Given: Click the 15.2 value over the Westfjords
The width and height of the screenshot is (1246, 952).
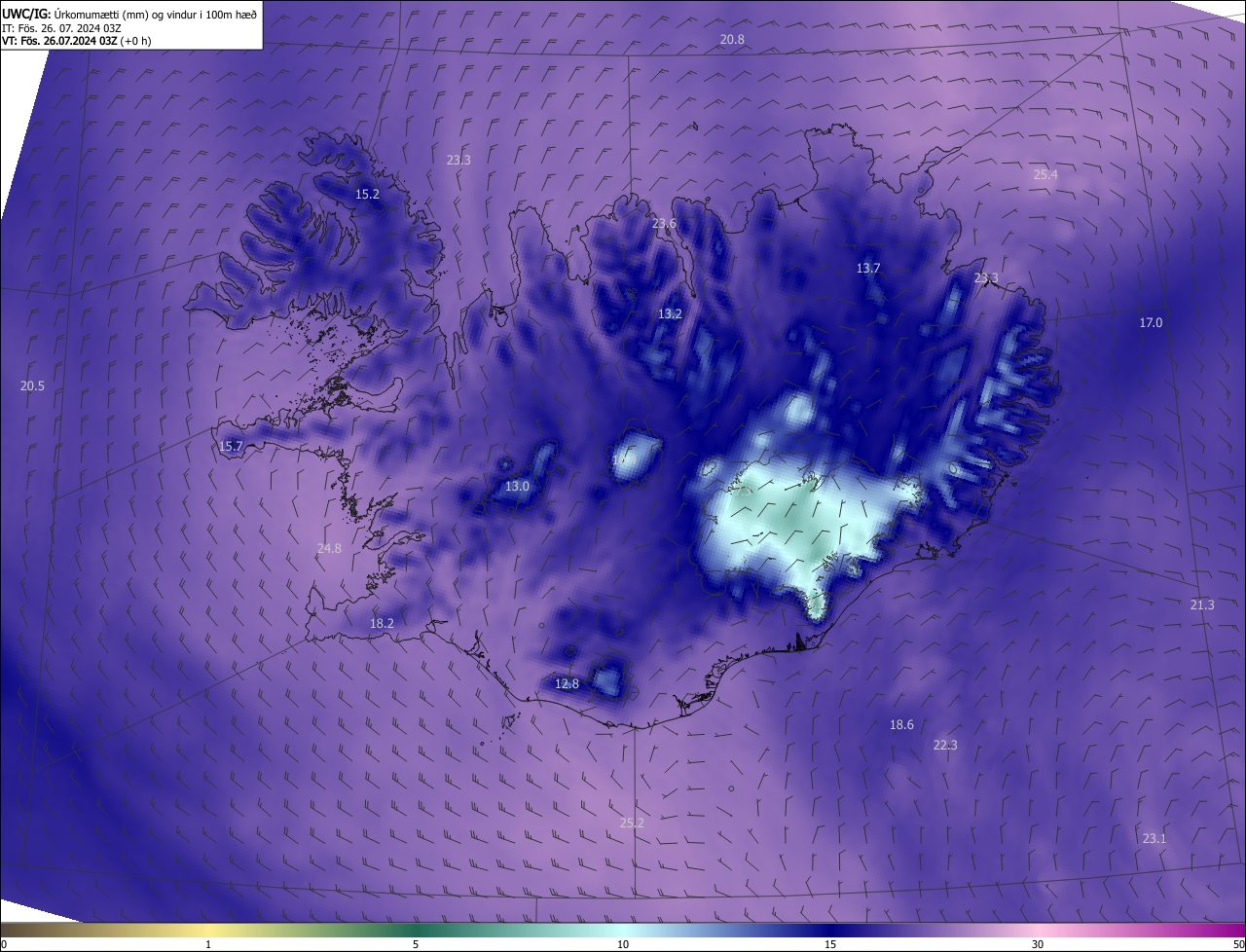Looking at the screenshot, I should (367, 195).
